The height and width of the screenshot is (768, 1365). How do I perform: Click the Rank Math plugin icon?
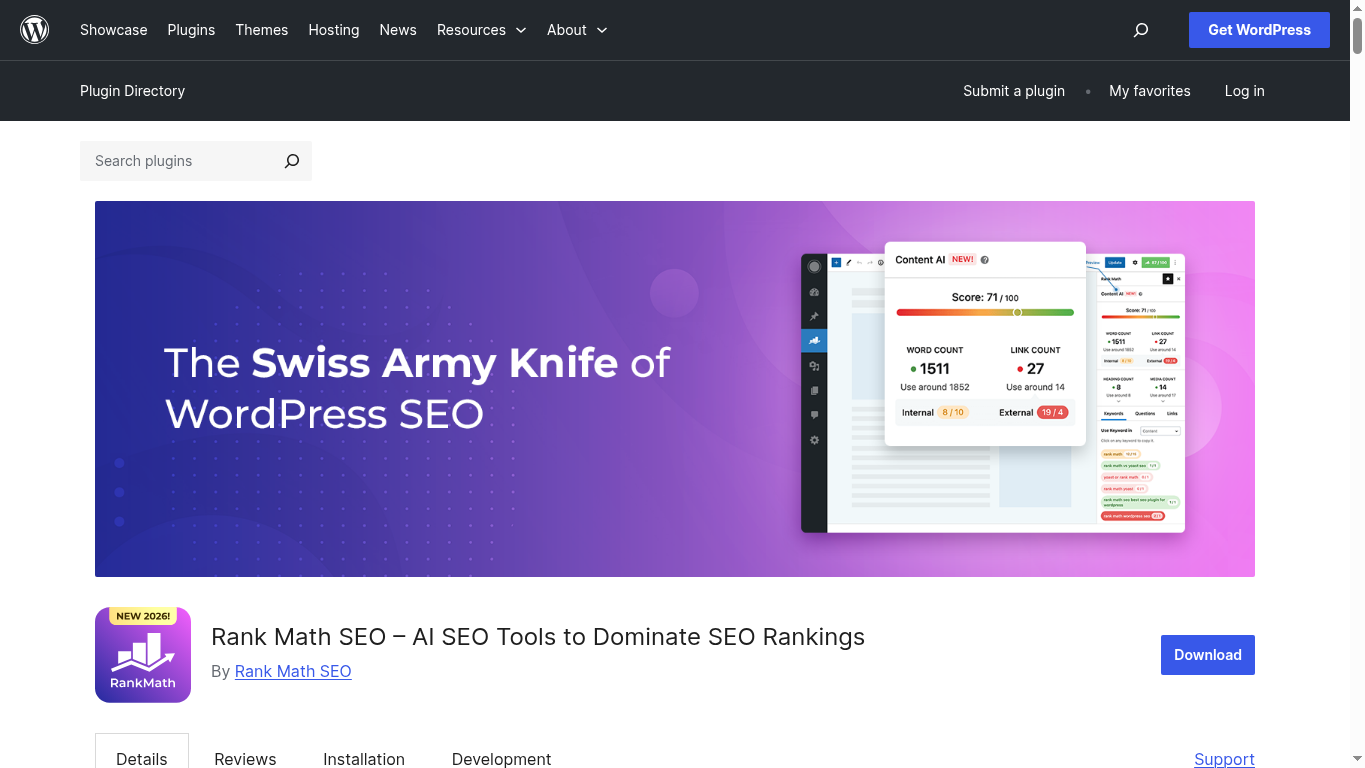tap(143, 655)
